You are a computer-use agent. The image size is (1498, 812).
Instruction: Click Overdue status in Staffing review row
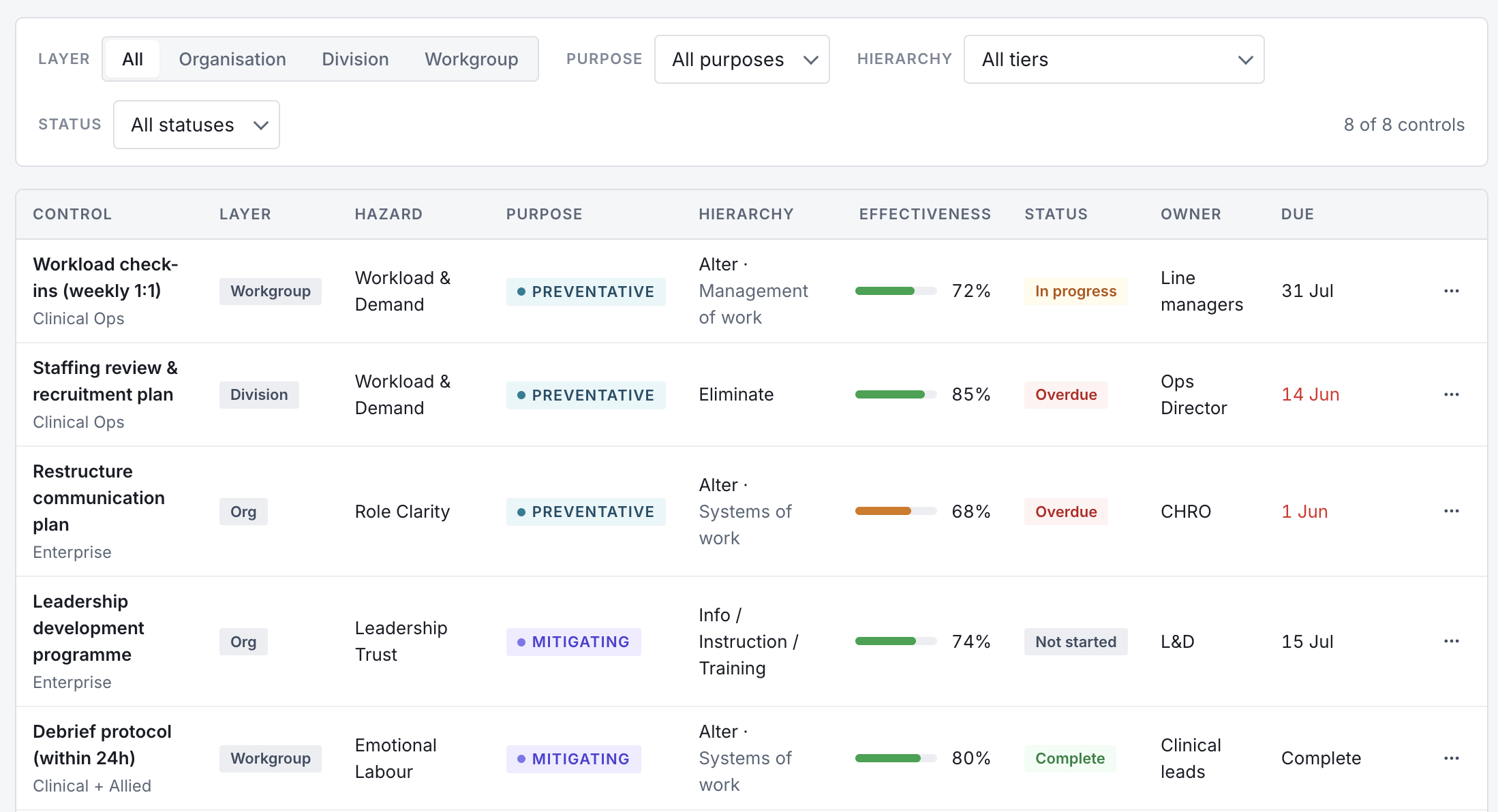tap(1066, 394)
